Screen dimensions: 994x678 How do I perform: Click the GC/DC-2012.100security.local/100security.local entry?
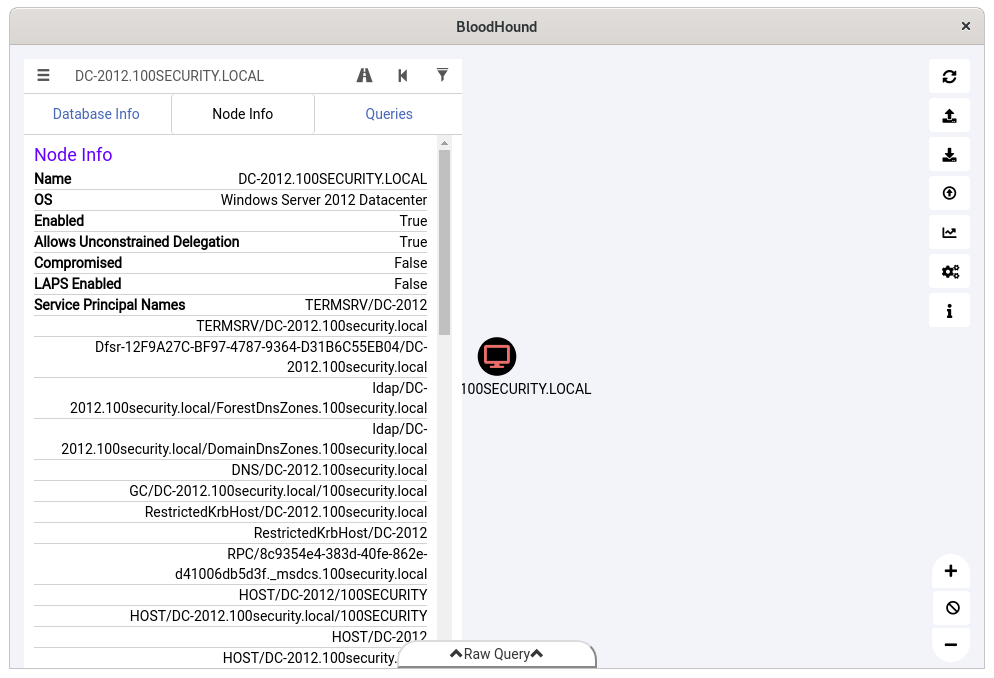point(278,490)
